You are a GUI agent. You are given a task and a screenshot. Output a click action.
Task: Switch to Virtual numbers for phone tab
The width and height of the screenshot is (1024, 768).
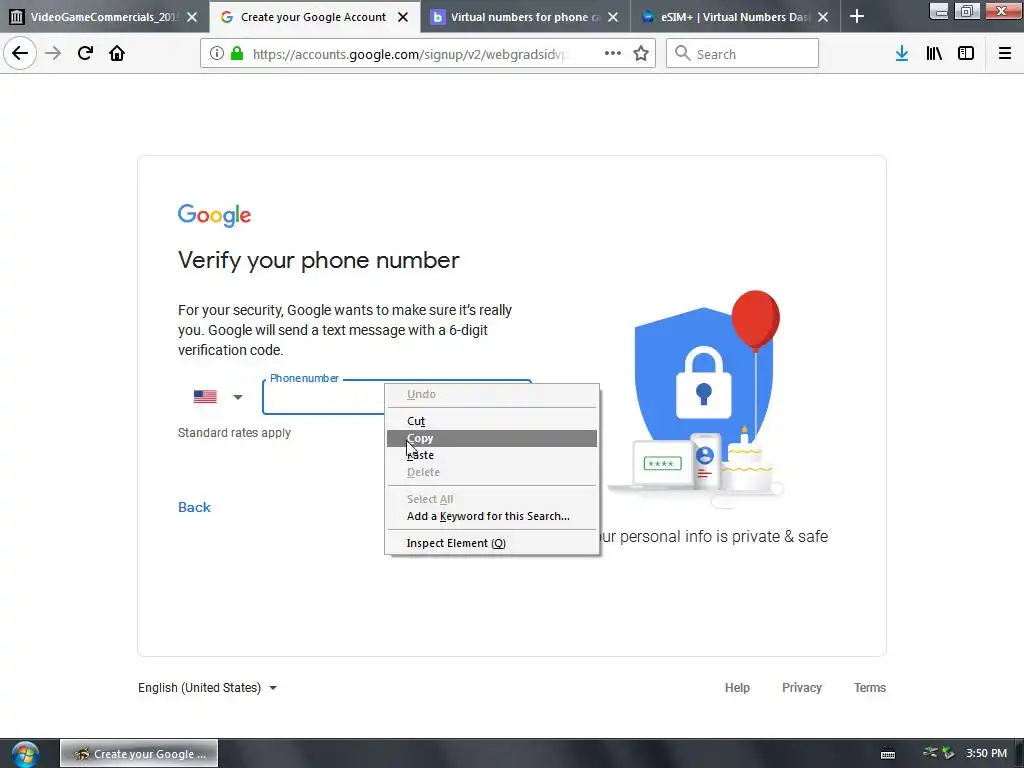tap(525, 17)
